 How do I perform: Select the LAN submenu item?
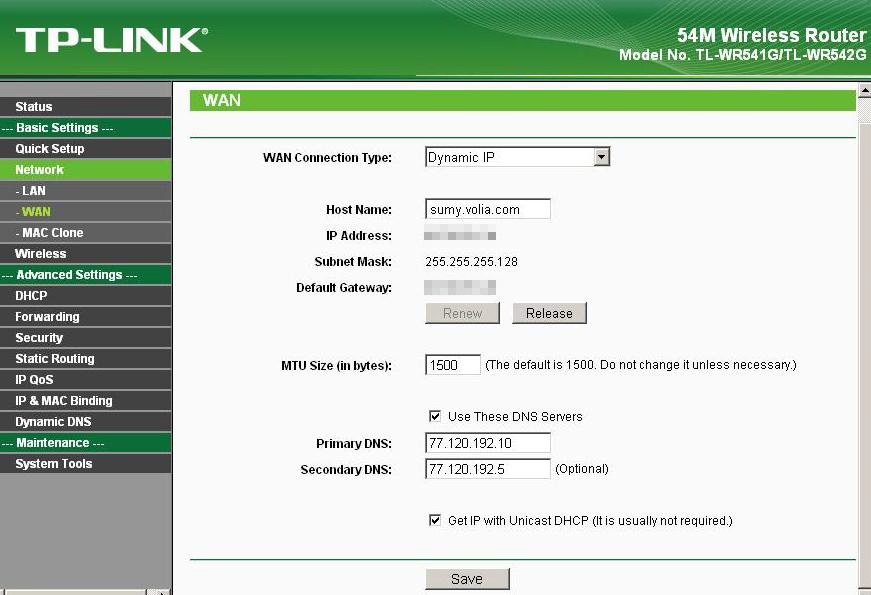(x=30, y=191)
